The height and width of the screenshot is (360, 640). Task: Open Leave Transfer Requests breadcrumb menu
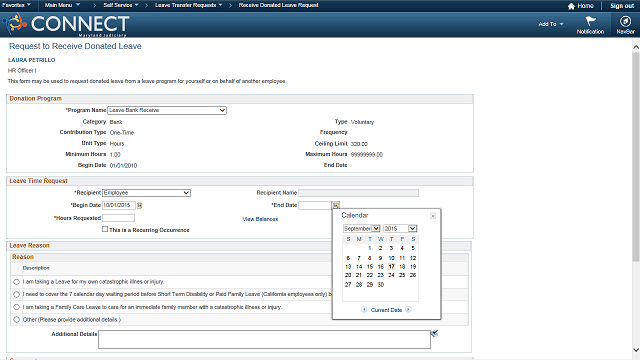[189, 5]
